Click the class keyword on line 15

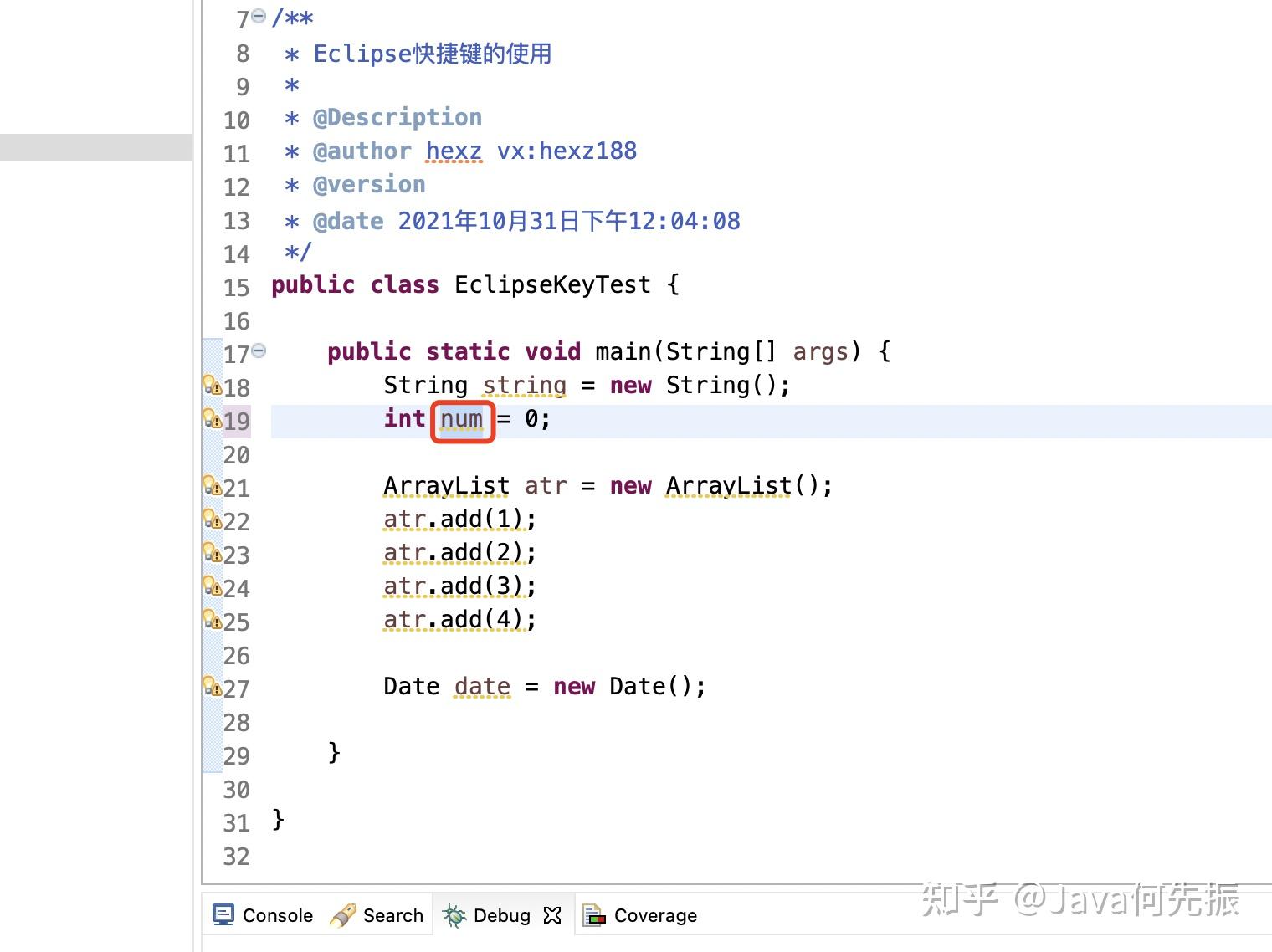(404, 285)
